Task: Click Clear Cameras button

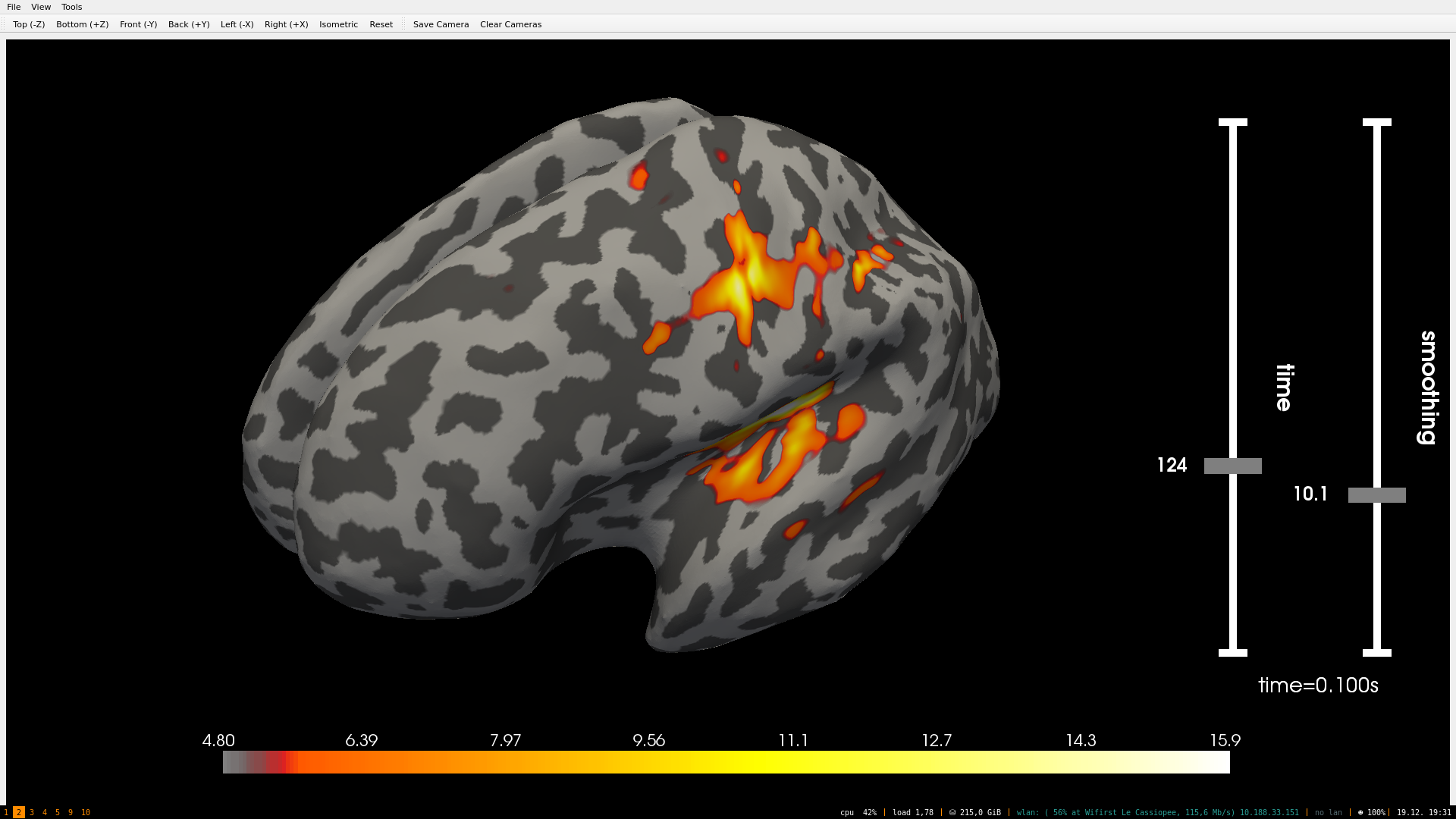Action: click(x=510, y=24)
